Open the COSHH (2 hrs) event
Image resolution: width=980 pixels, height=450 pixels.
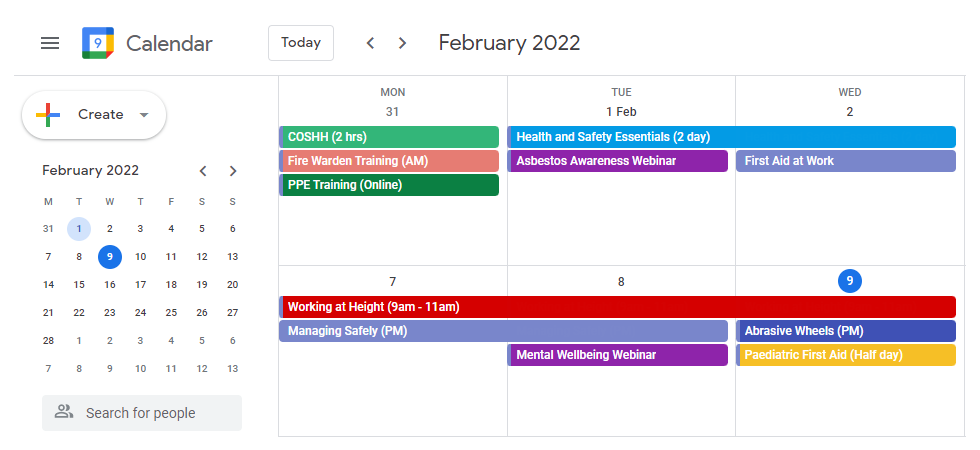coord(389,137)
